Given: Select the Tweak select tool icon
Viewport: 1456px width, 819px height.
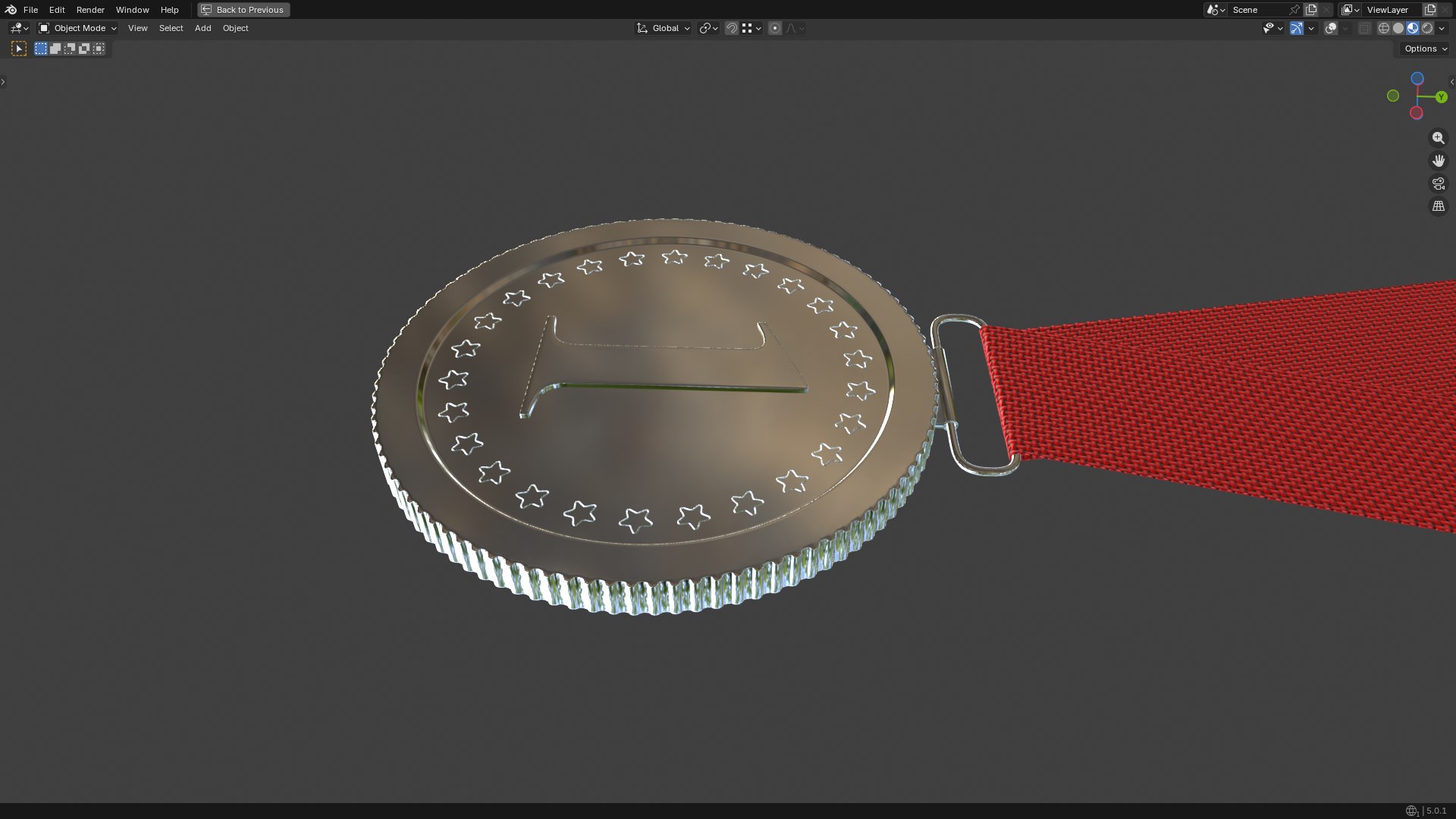Looking at the screenshot, I should point(19,49).
